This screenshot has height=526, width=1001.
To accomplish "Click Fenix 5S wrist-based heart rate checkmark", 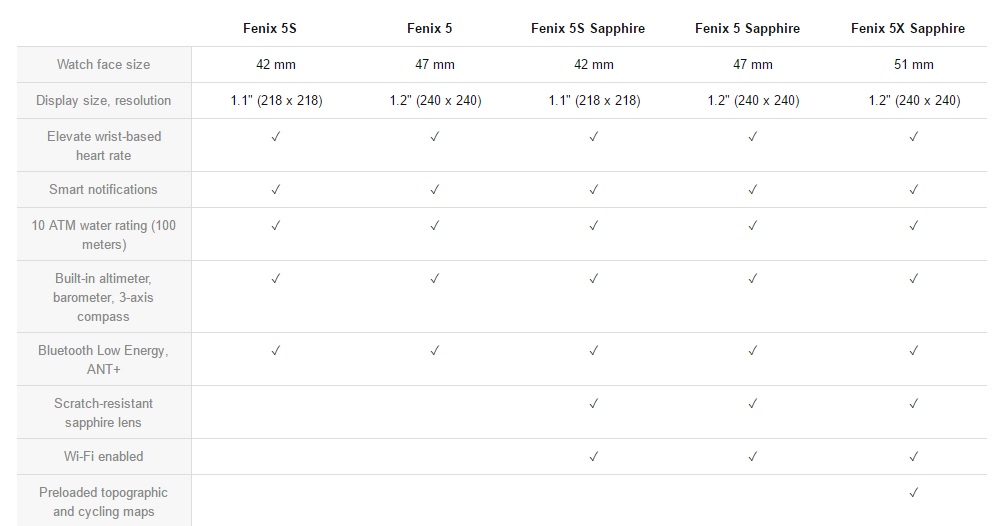I will click(x=276, y=136).
